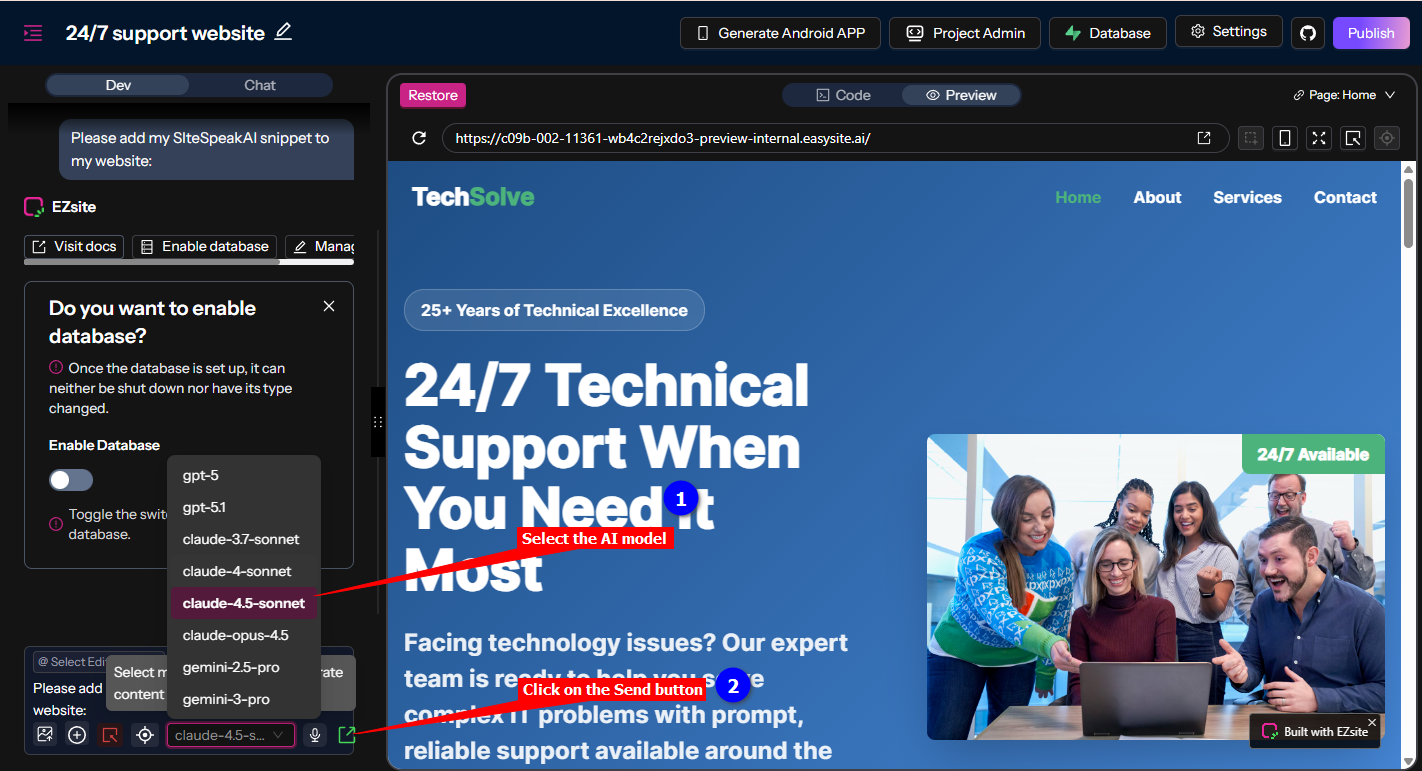Click the preview URL address field
This screenshot has width=1422, height=771.
[820, 138]
